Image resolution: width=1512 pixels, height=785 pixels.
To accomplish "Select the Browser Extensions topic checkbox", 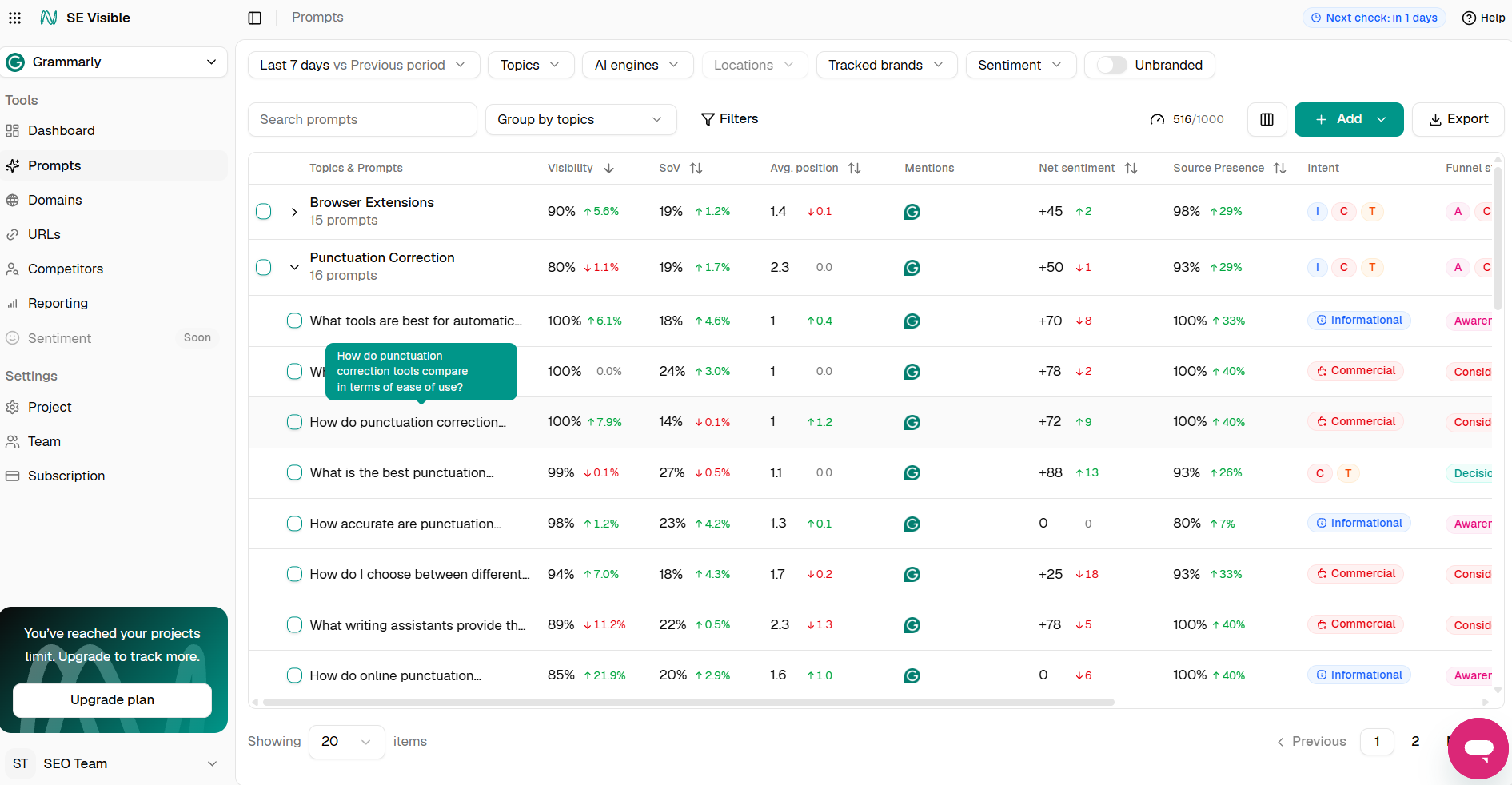I will click(x=264, y=212).
